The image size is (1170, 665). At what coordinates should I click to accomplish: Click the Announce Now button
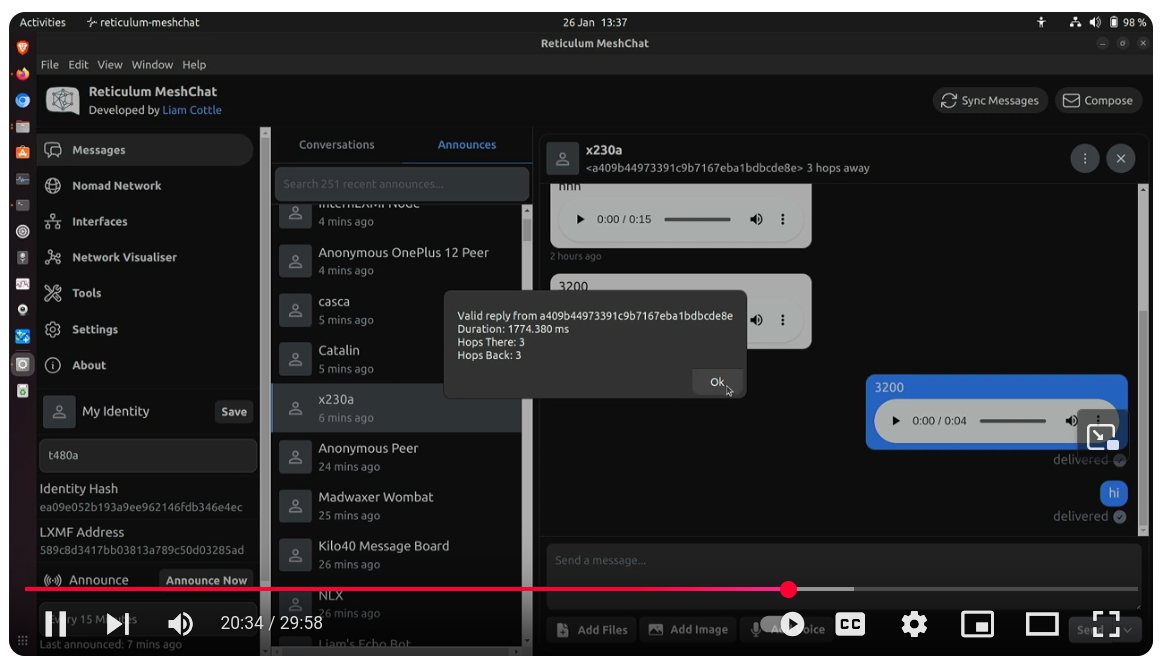(206, 580)
